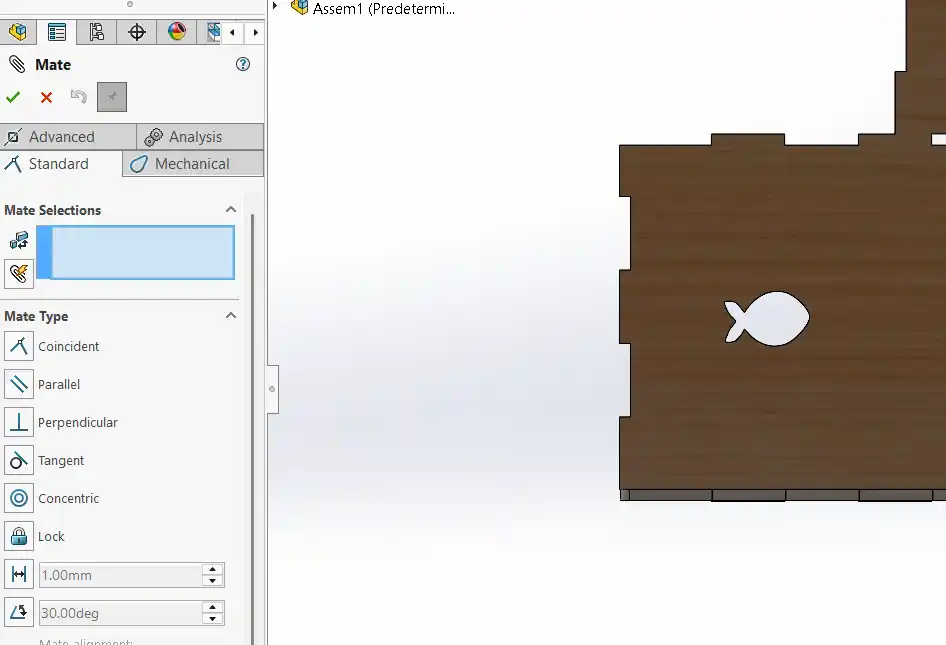The image size is (946, 645).
Task: Open the DisplayManager tab
Action: [x=177, y=32]
